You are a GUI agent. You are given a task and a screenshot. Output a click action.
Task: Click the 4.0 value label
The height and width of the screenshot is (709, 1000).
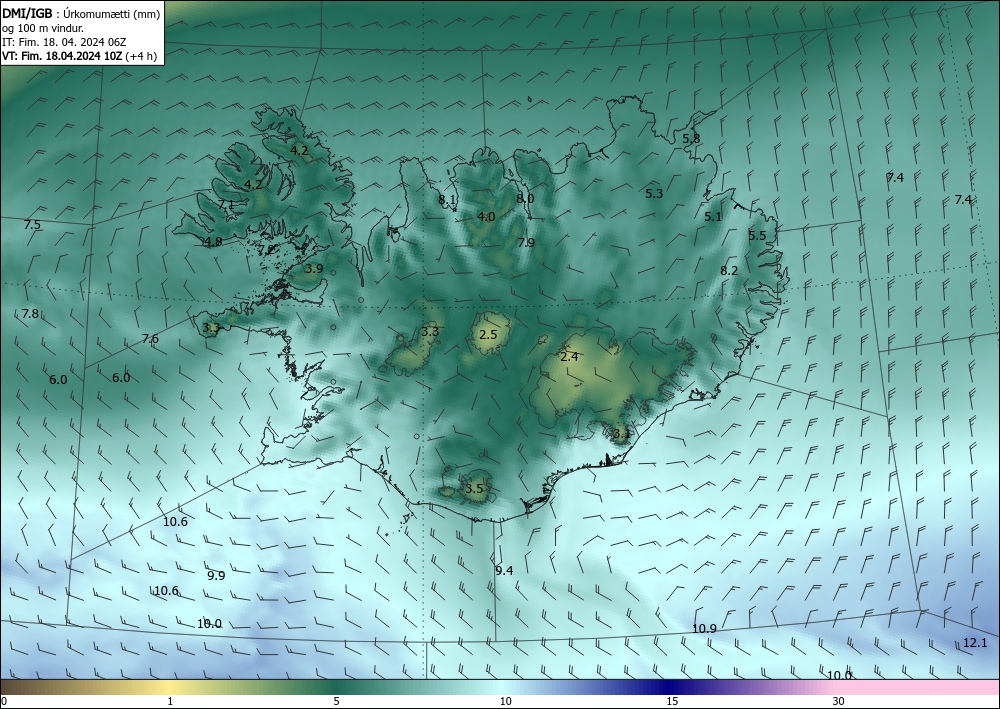click(486, 217)
